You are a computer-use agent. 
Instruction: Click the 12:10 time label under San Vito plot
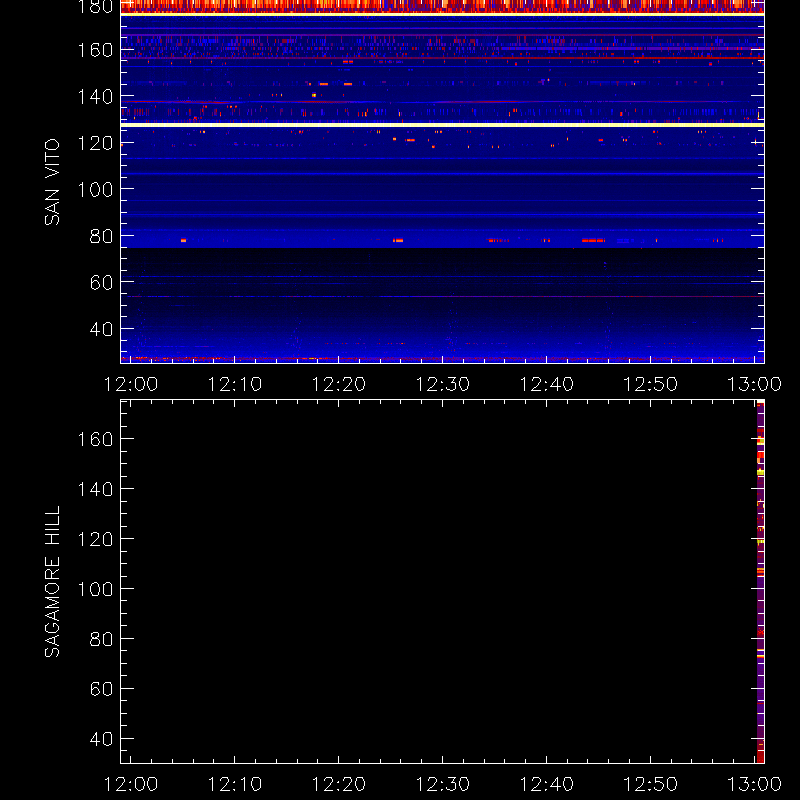(235, 384)
